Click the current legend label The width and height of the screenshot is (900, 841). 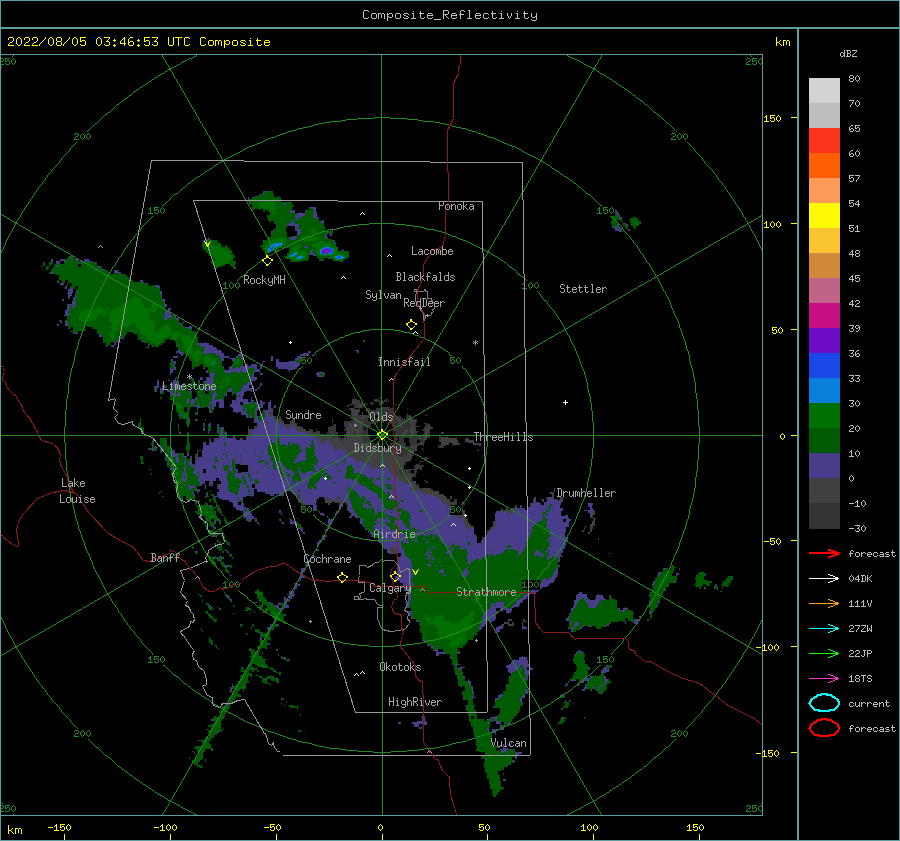[869, 703]
